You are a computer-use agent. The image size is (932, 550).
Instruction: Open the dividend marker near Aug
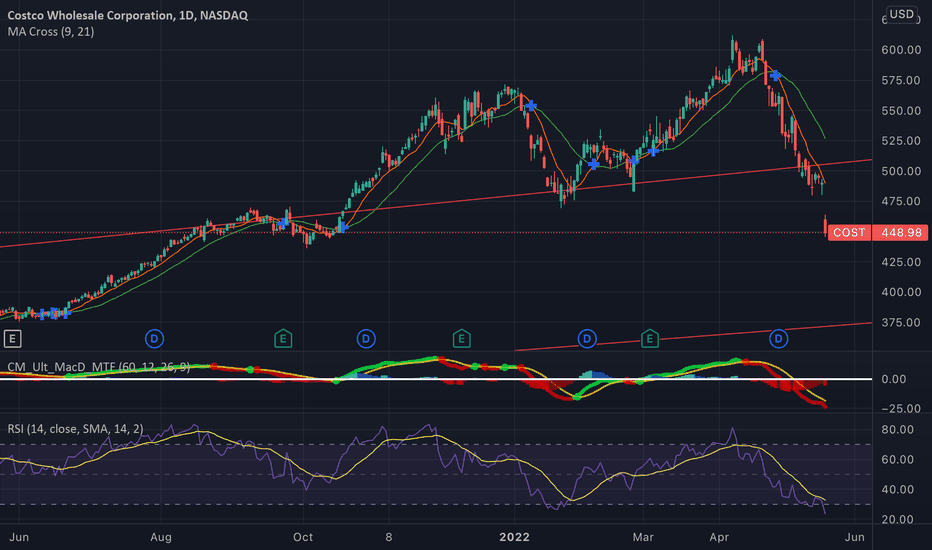tap(155, 339)
